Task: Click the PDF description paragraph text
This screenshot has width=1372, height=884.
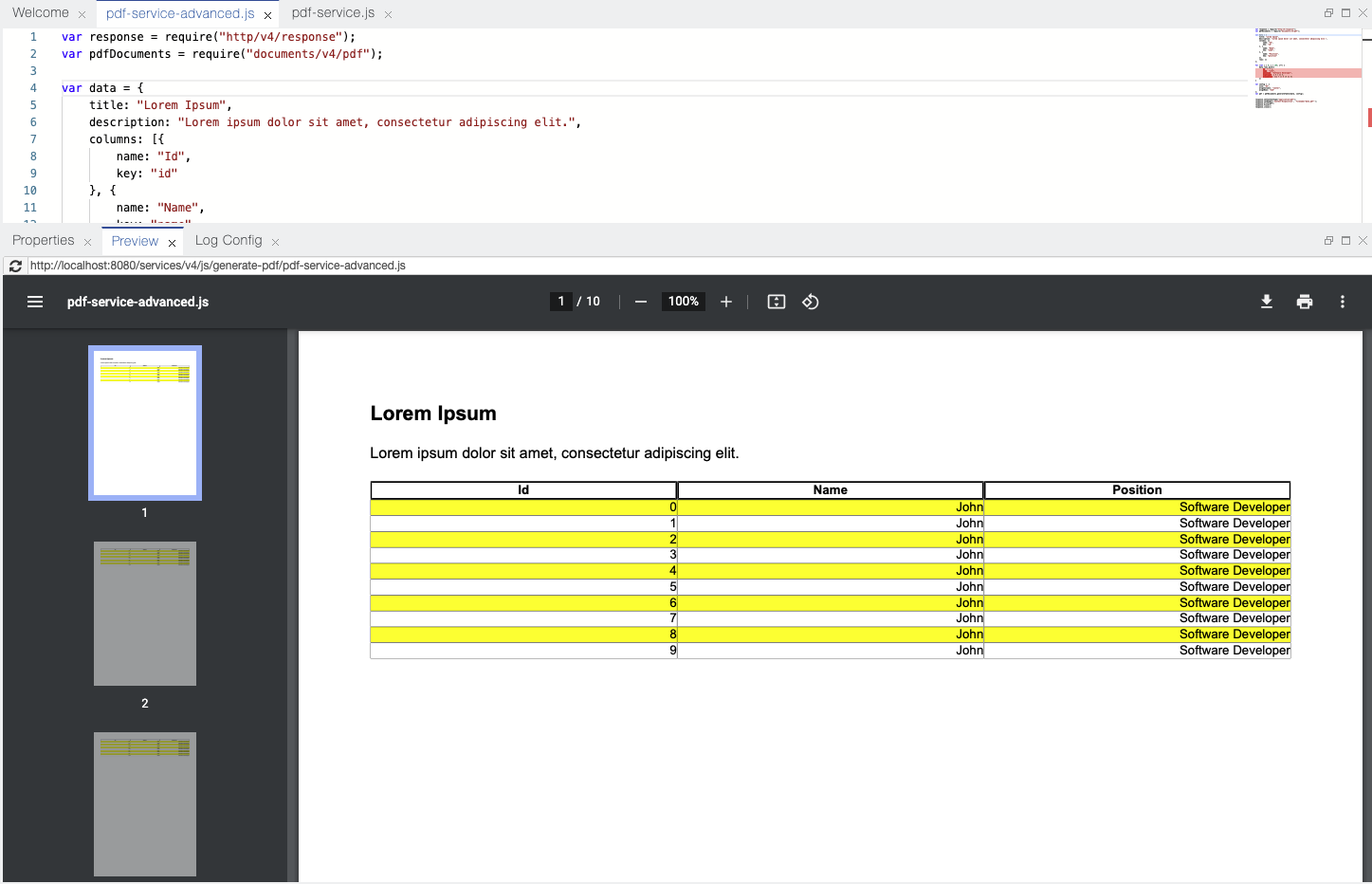Action: pyautogui.click(x=554, y=453)
